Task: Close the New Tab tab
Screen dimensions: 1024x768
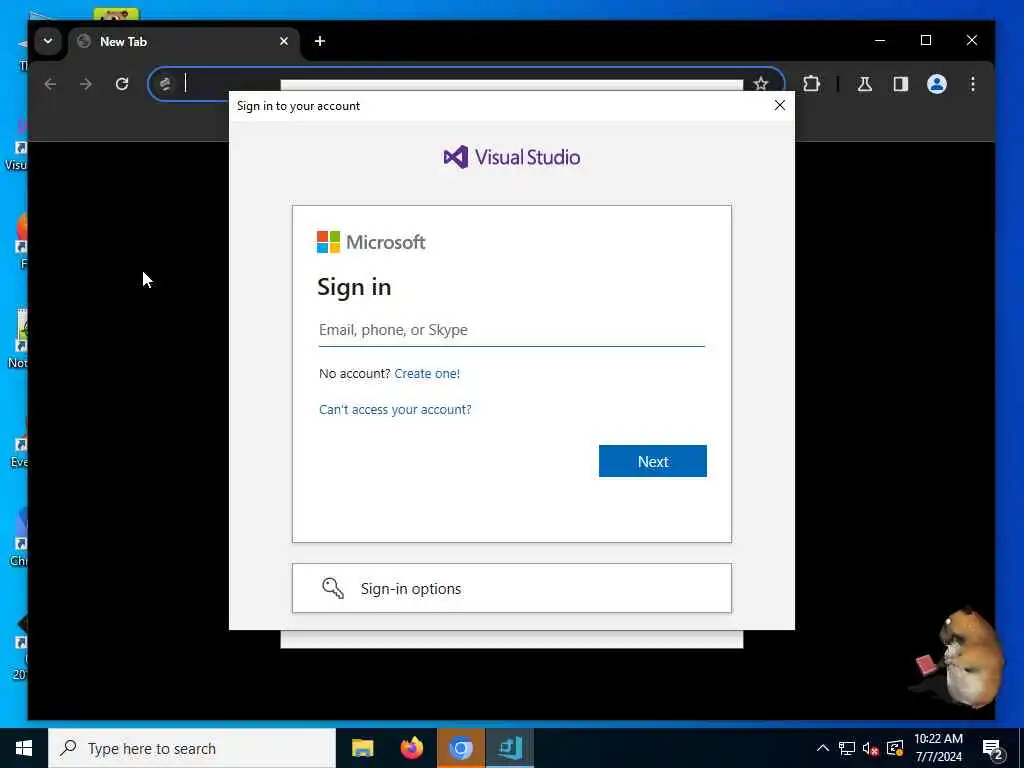Action: pos(284,41)
